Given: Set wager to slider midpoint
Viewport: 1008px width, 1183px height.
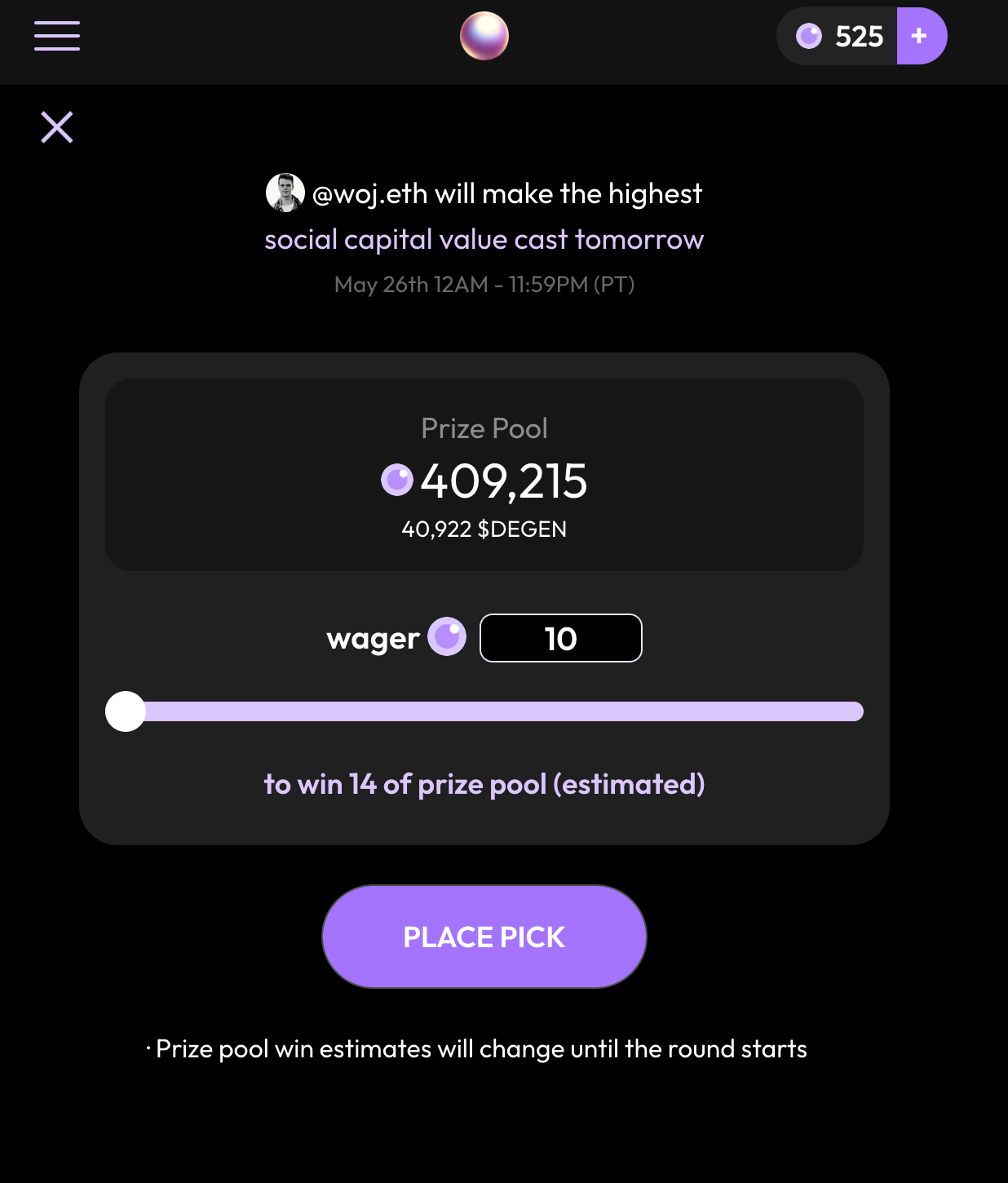Looking at the screenshot, I should pyautogui.click(x=484, y=711).
